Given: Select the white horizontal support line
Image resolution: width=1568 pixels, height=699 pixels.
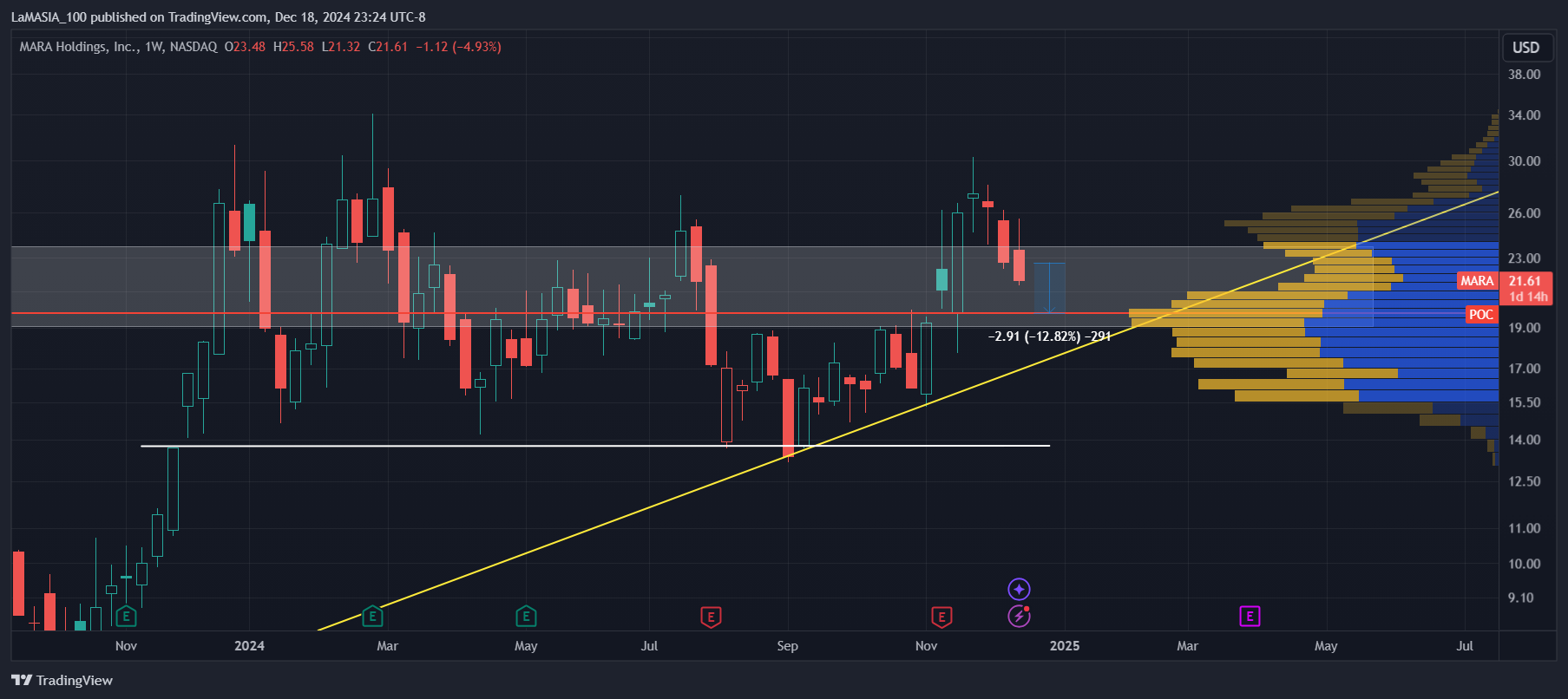Looking at the screenshot, I should (595, 446).
